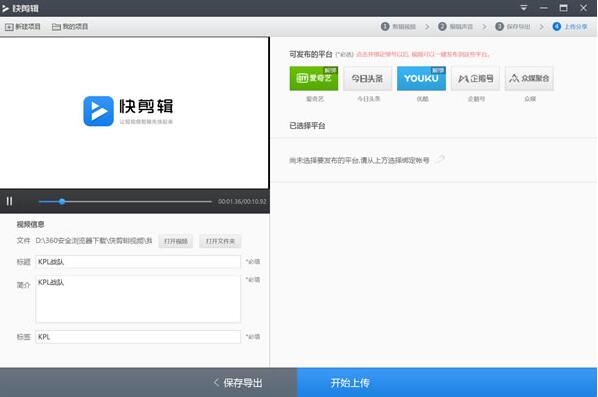
Task: Open the title bar dropdown menu arrow
Action: pos(524,8)
